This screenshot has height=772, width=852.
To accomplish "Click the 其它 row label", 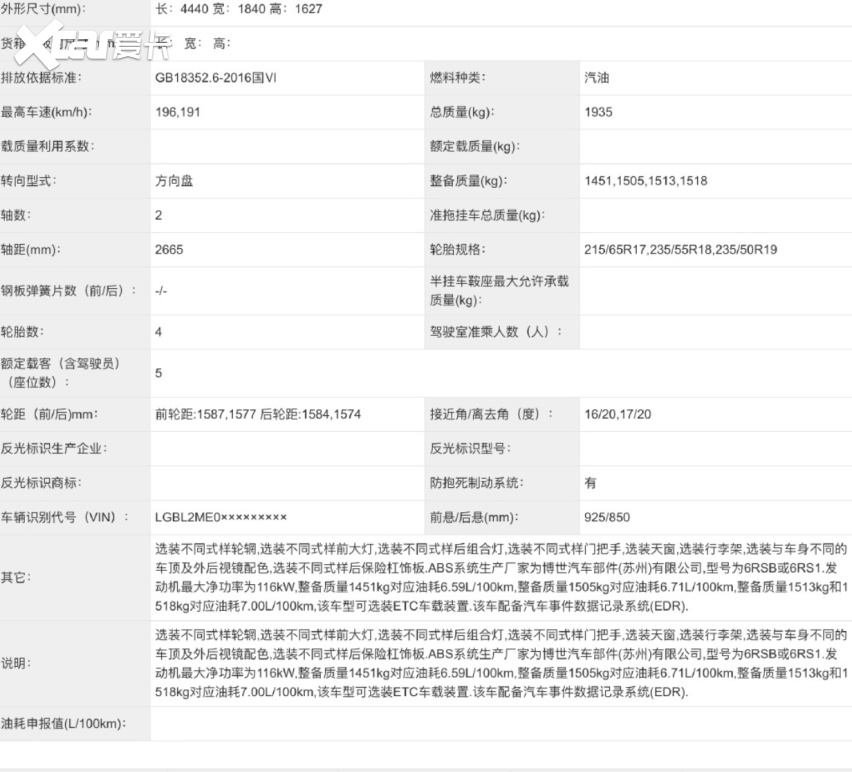I will (14, 577).
